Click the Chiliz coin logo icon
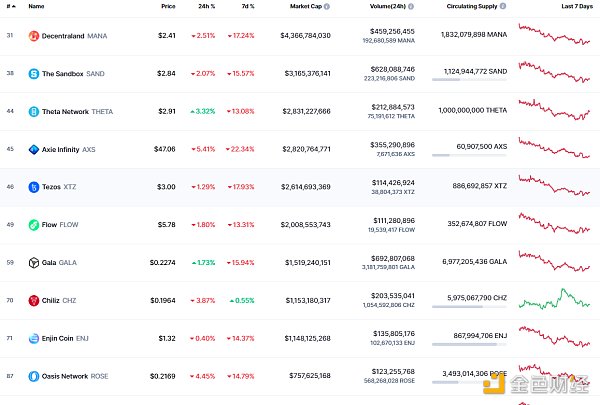 (34, 300)
